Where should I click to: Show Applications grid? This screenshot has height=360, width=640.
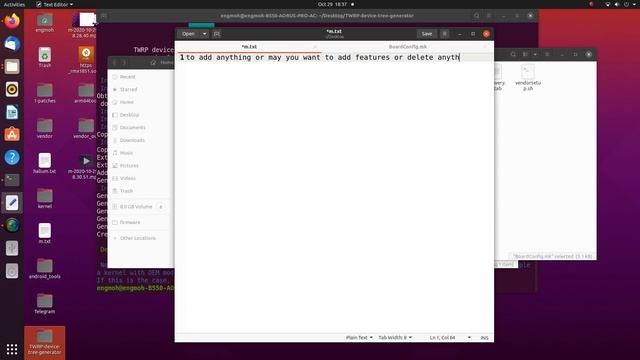tap(12, 349)
